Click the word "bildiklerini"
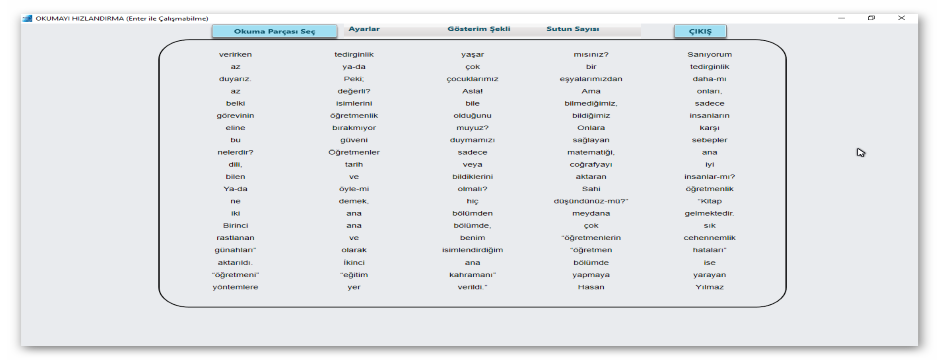This screenshot has width=940, height=360. click(472, 177)
